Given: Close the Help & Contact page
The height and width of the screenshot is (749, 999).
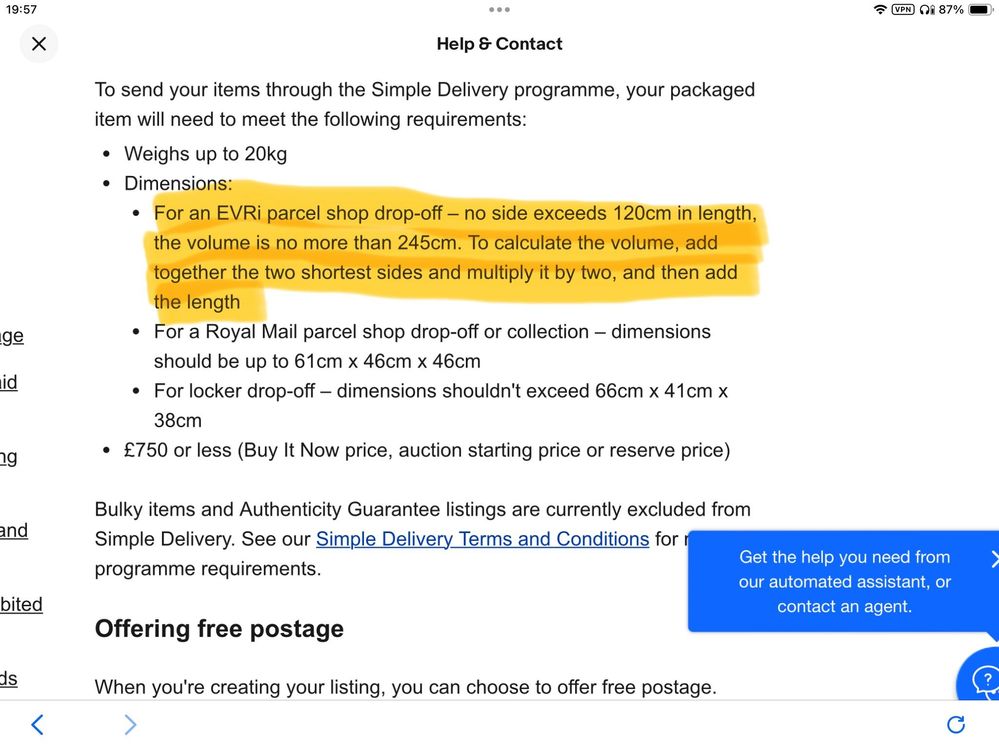Looking at the screenshot, I should 39,44.
